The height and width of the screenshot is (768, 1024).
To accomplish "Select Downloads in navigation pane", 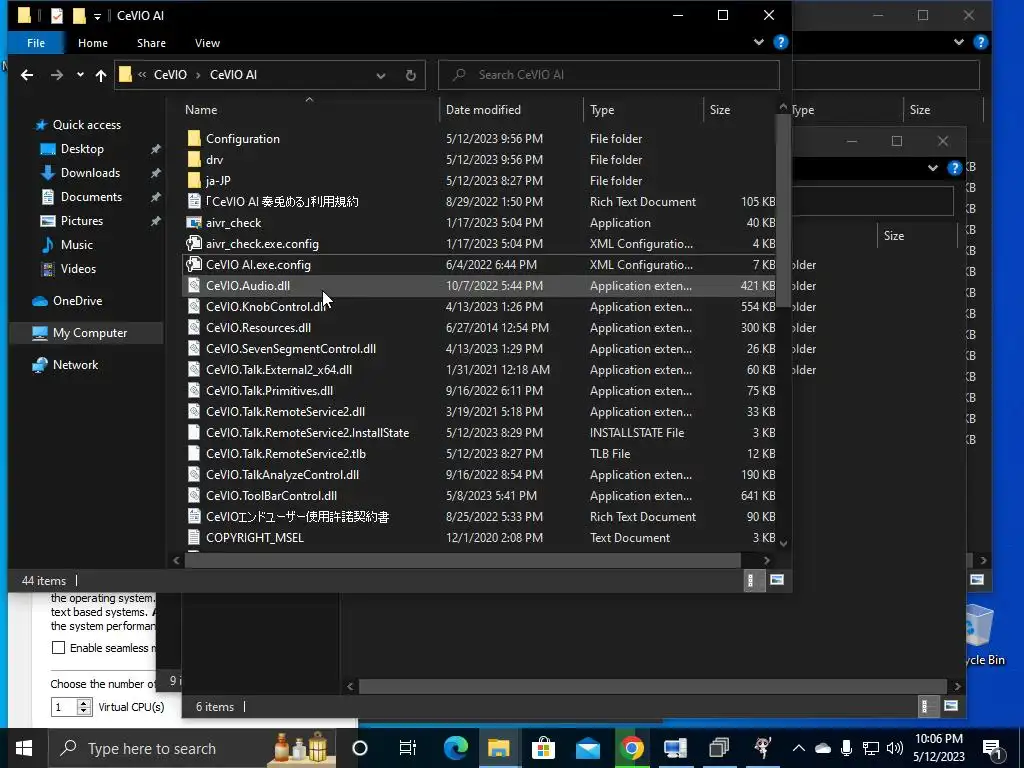I will coord(90,173).
